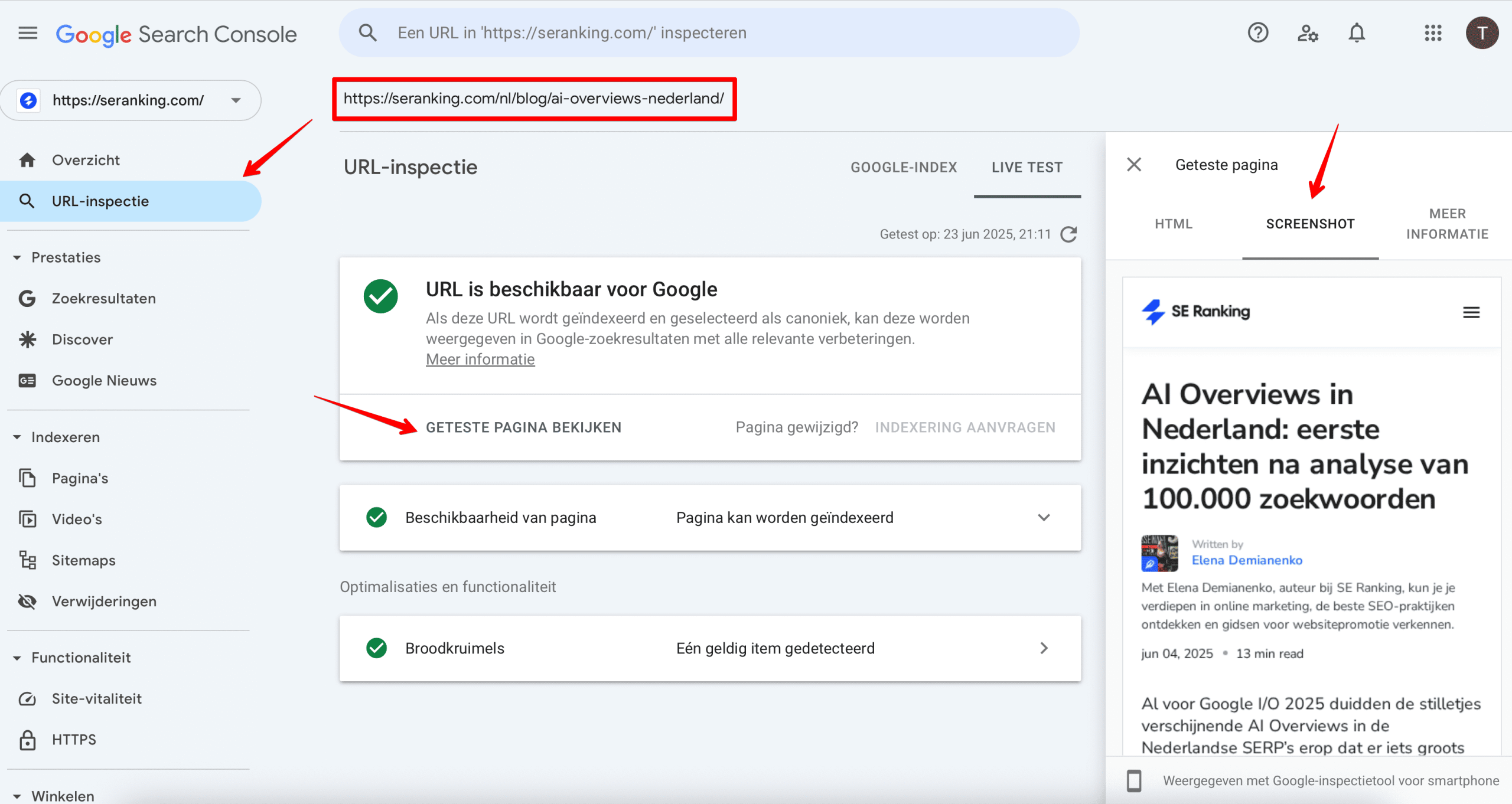Click the SE Ranking logo in screenshot
The height and width of the screenshot is (804, 1512).
click(x=1196, y=312)
